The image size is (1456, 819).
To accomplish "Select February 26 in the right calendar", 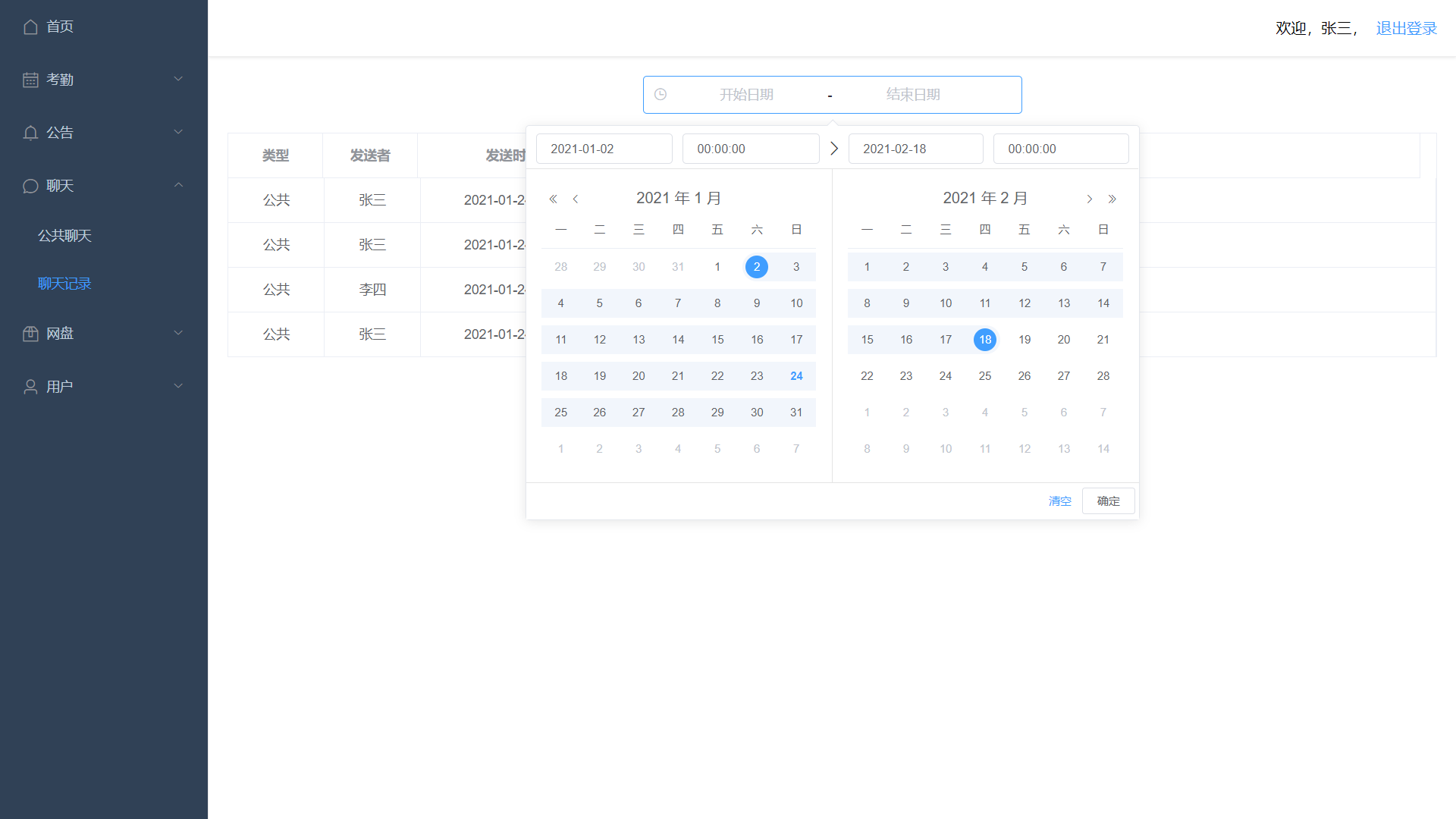I will tap(1025, 376).
